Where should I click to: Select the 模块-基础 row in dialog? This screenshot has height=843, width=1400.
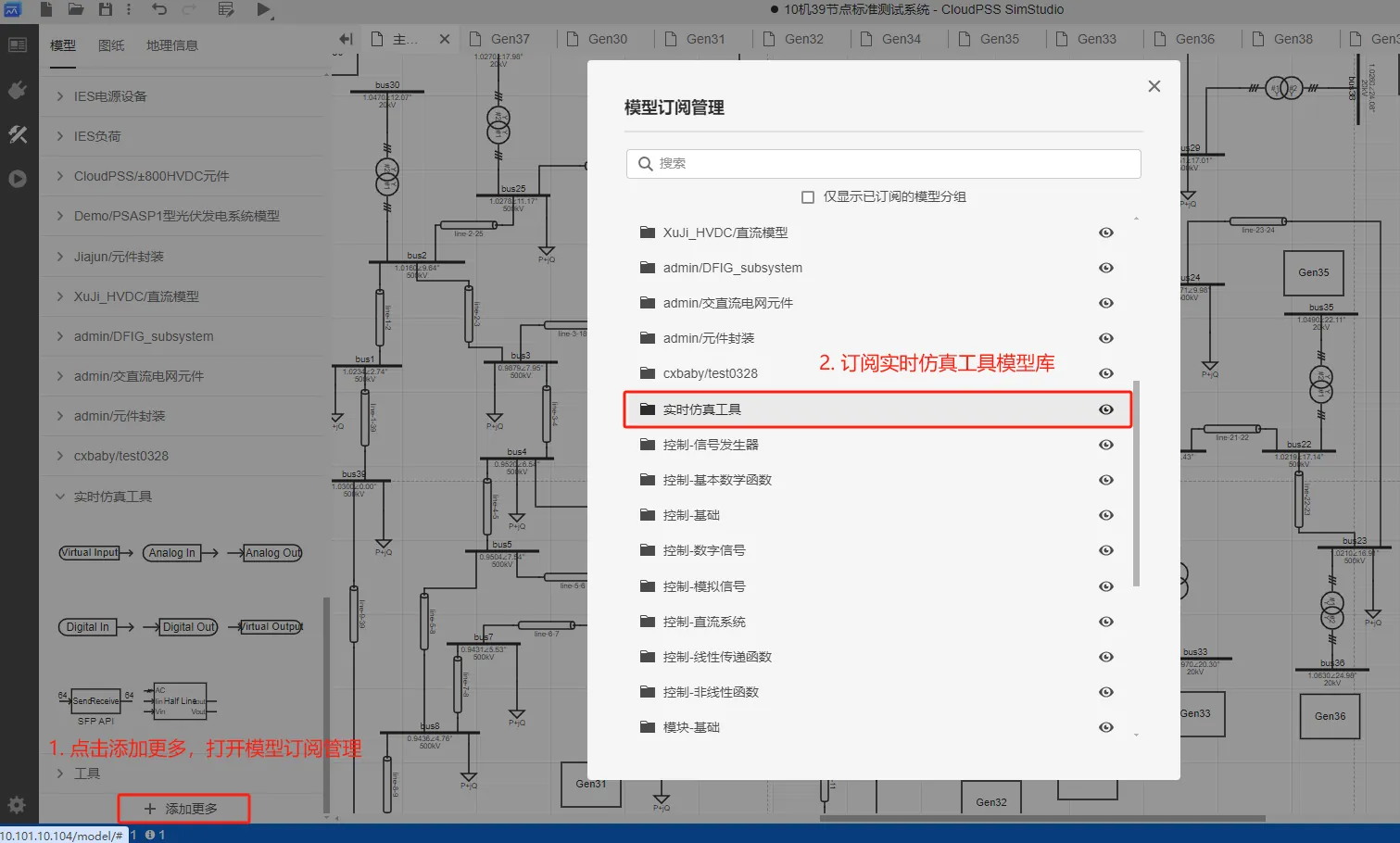click(x=878, y=727)
